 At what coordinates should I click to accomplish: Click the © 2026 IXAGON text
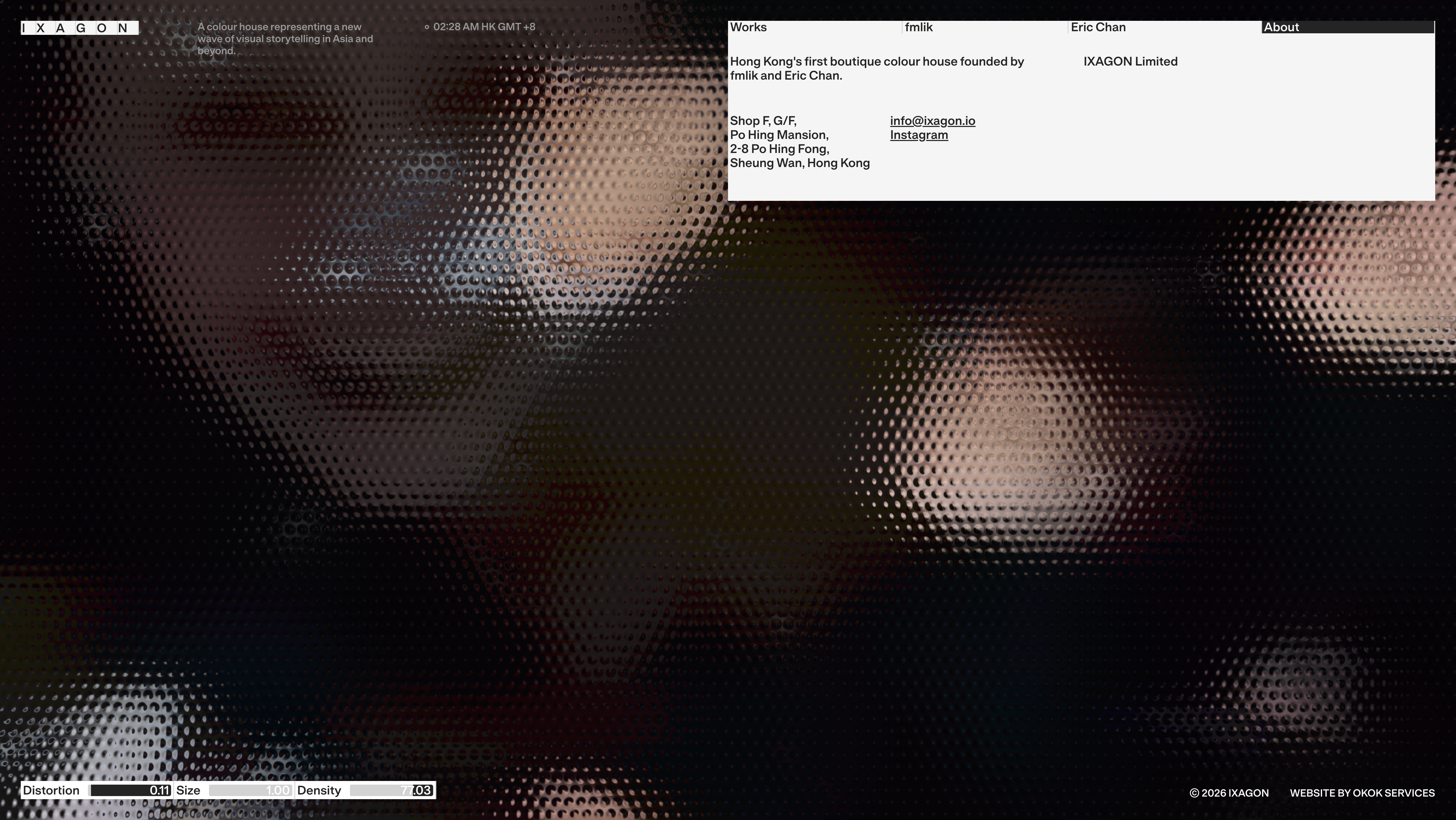[1229, 793]
